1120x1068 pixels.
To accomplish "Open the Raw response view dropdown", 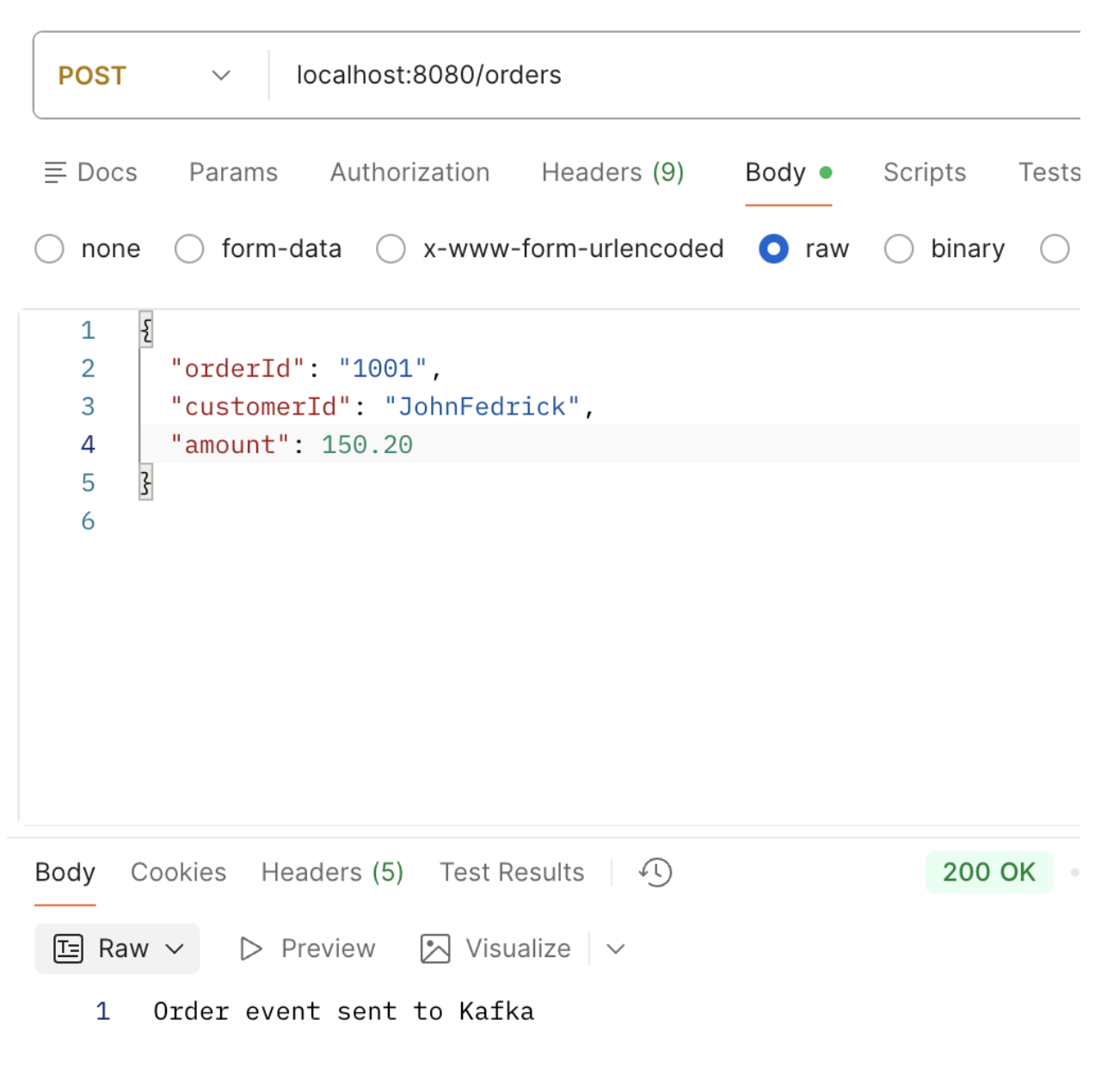I will pos(175,948).
